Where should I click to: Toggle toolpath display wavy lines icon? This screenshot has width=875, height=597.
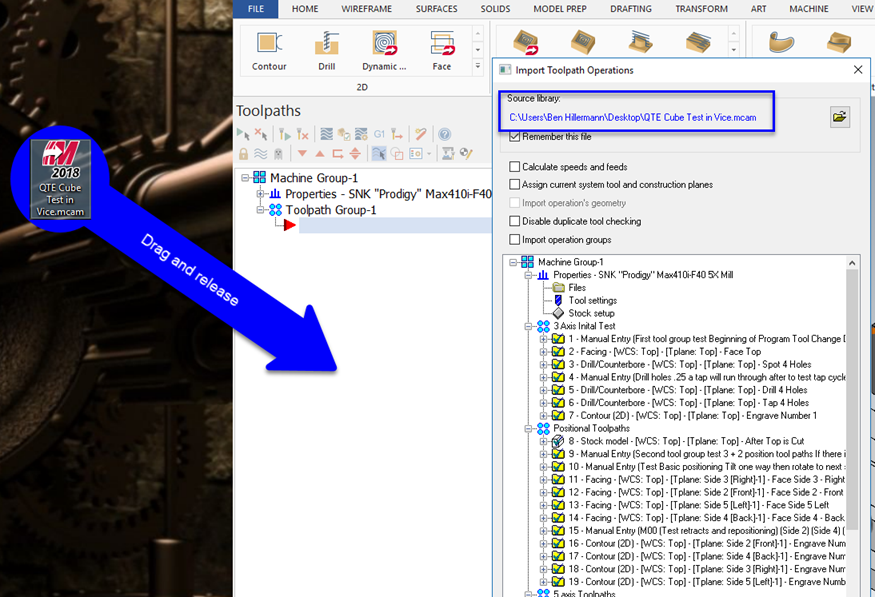tap(261, 153)
